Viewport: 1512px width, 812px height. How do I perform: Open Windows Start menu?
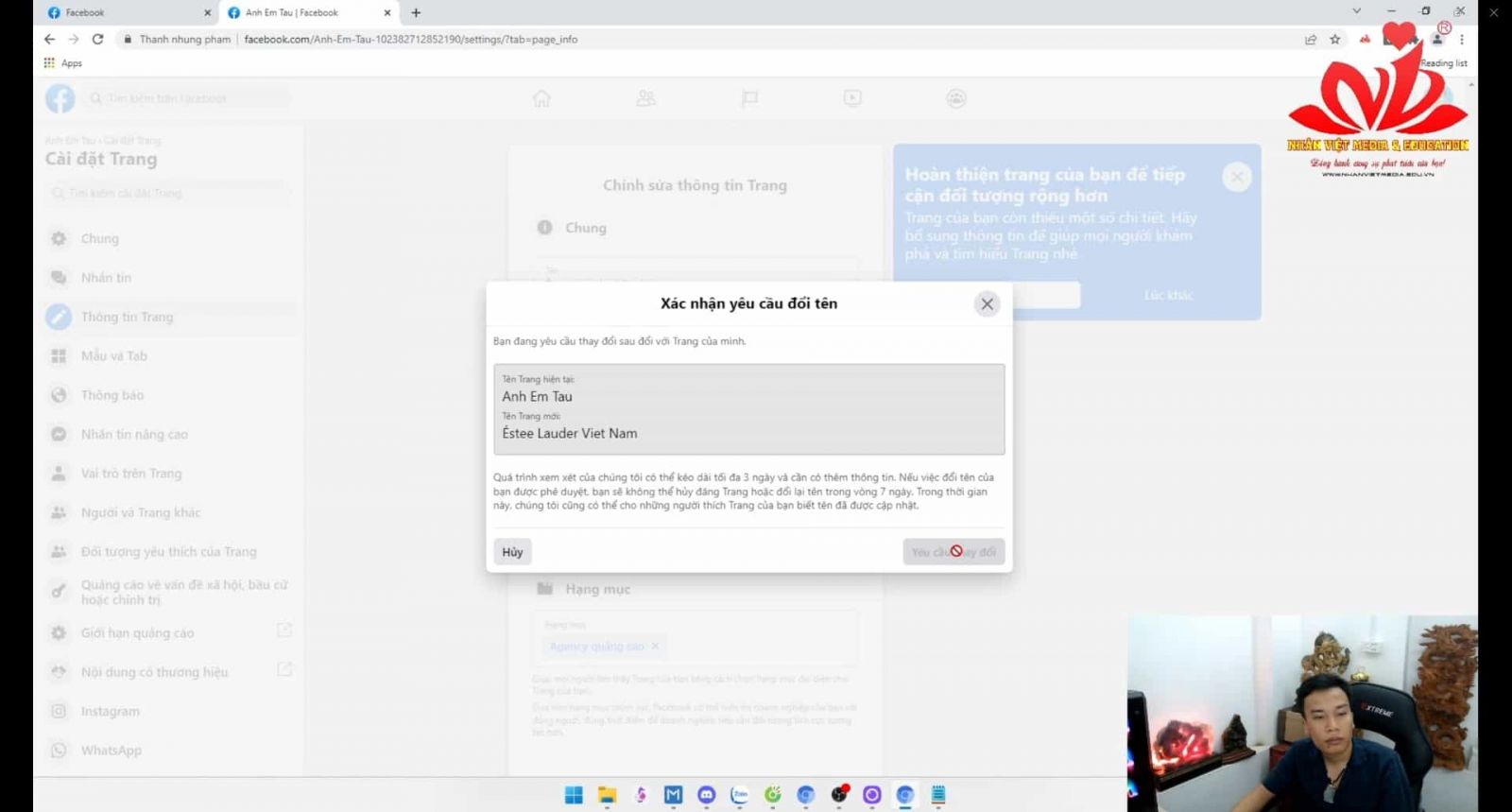pos(574,795)
